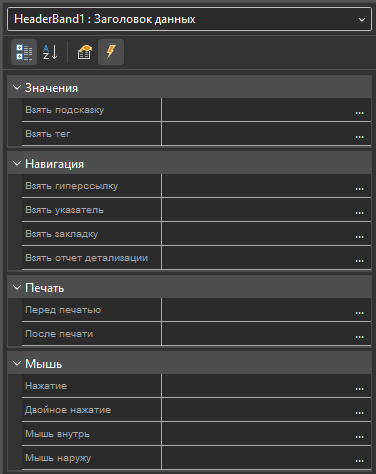Screen dimensions: 376x474
Task: Open ellipsis editor for Взять отчет детализации
Action: [359, 261]
